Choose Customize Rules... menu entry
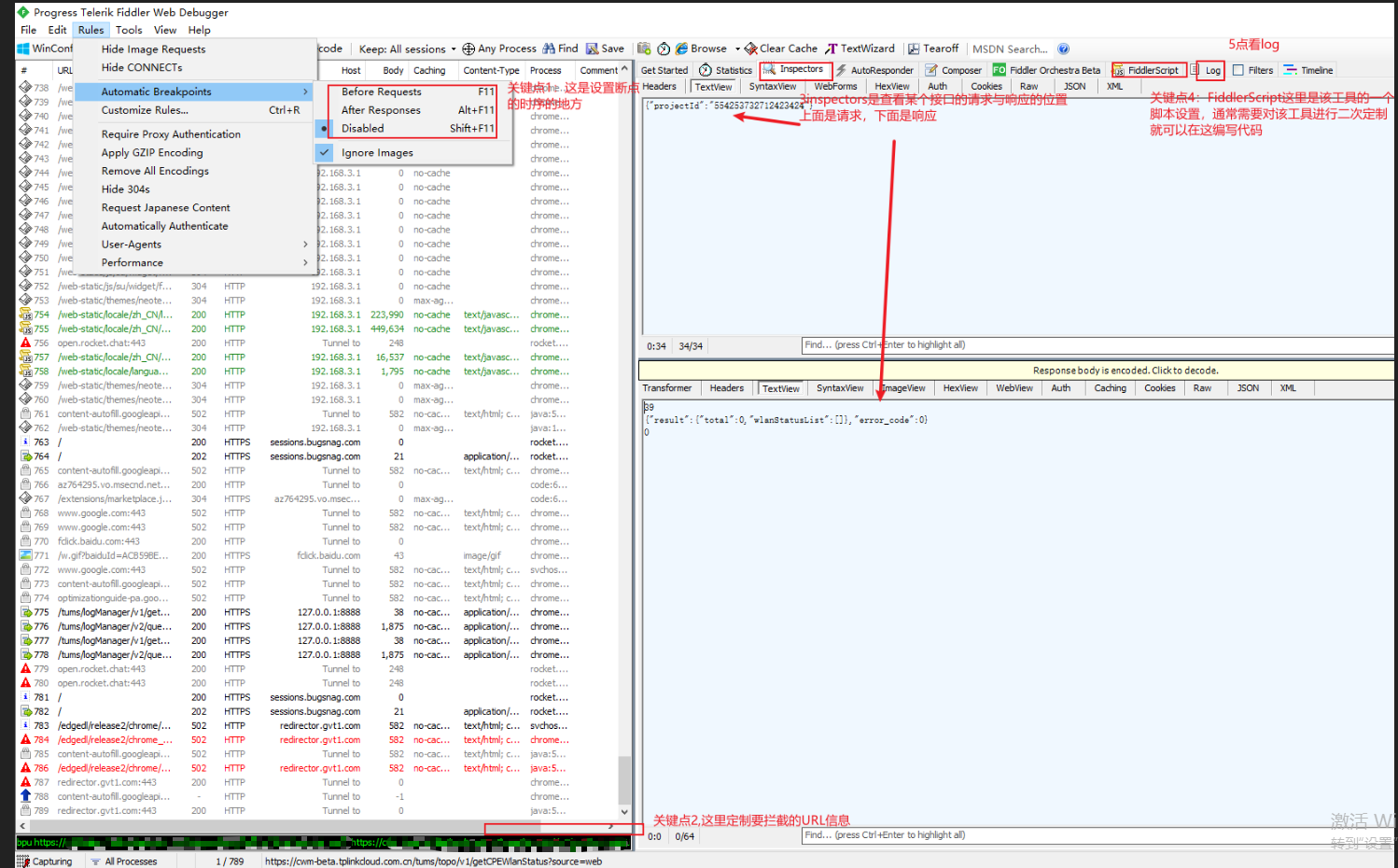 click(x=194, y=110)
